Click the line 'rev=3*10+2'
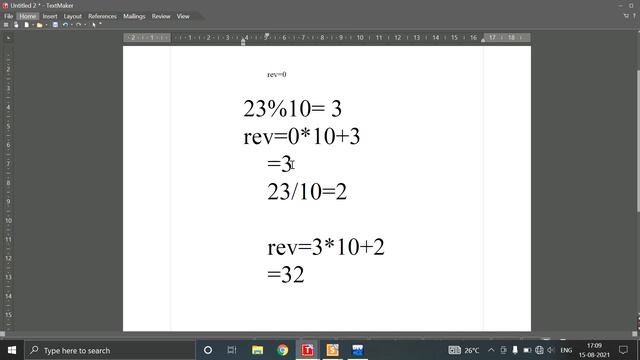Viewport: 640px width, 360px height. pos(326,247)
